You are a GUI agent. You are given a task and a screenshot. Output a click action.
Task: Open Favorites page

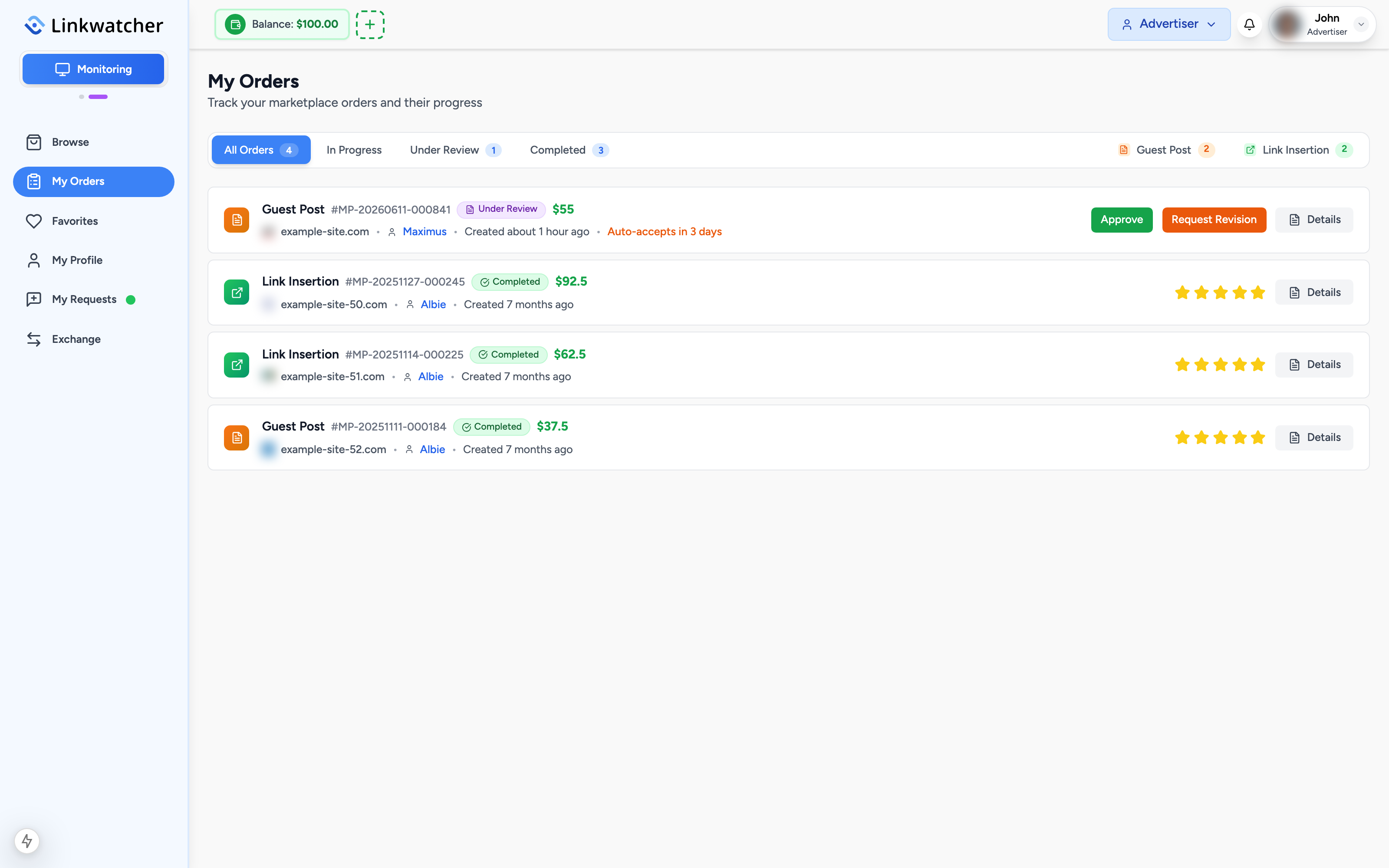tap(94, 221)
